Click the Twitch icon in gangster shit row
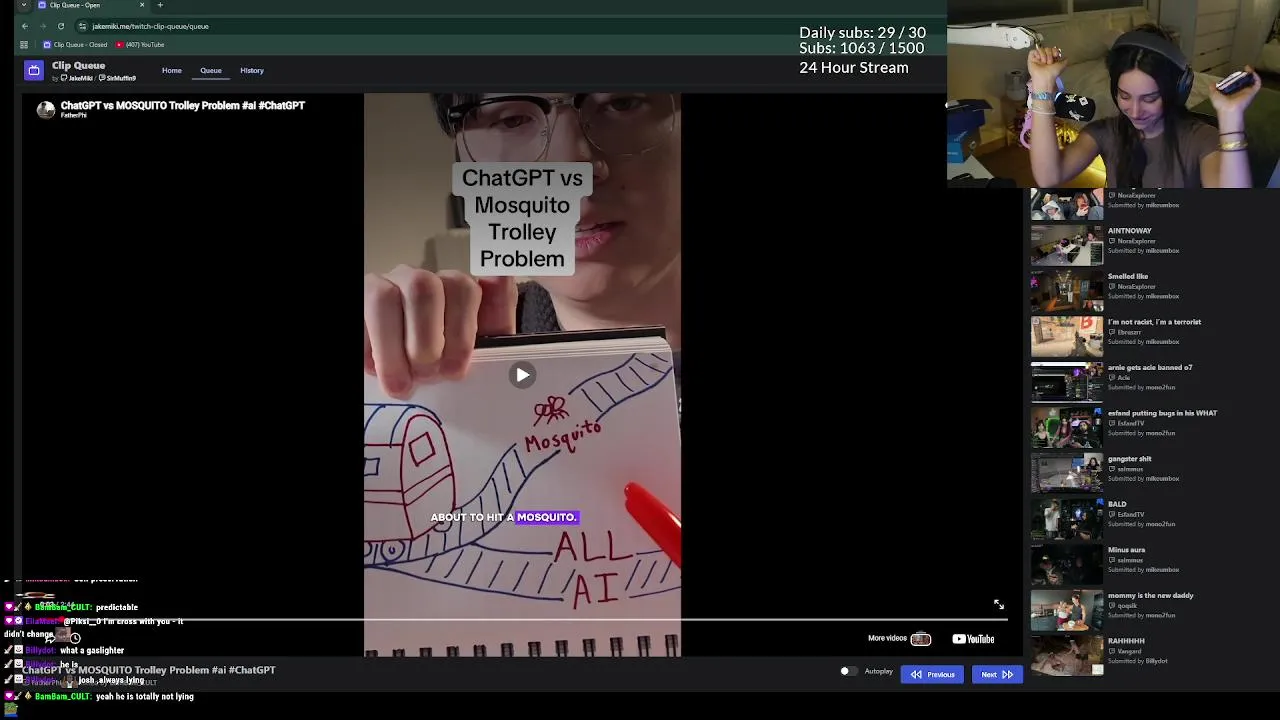Viewport: 1280px width, 720px height. [1111, 469]
